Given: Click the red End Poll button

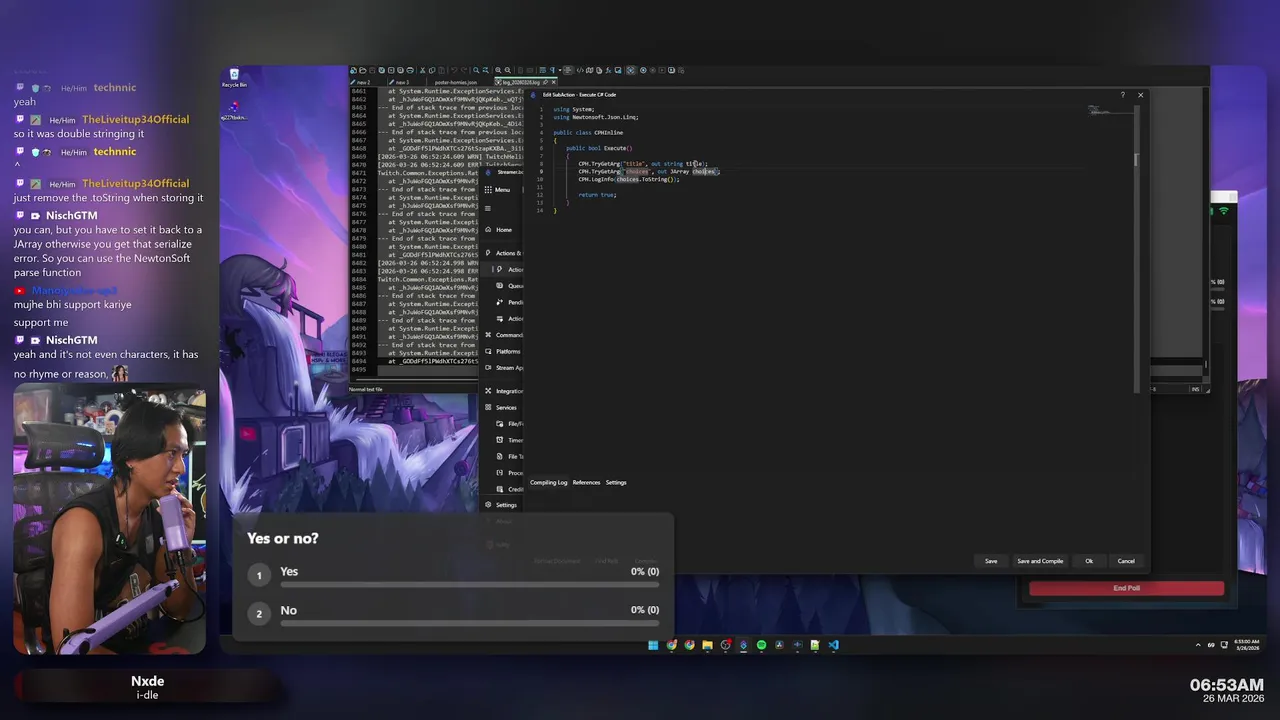Looking at the screenshot, I should (1126, 588).
